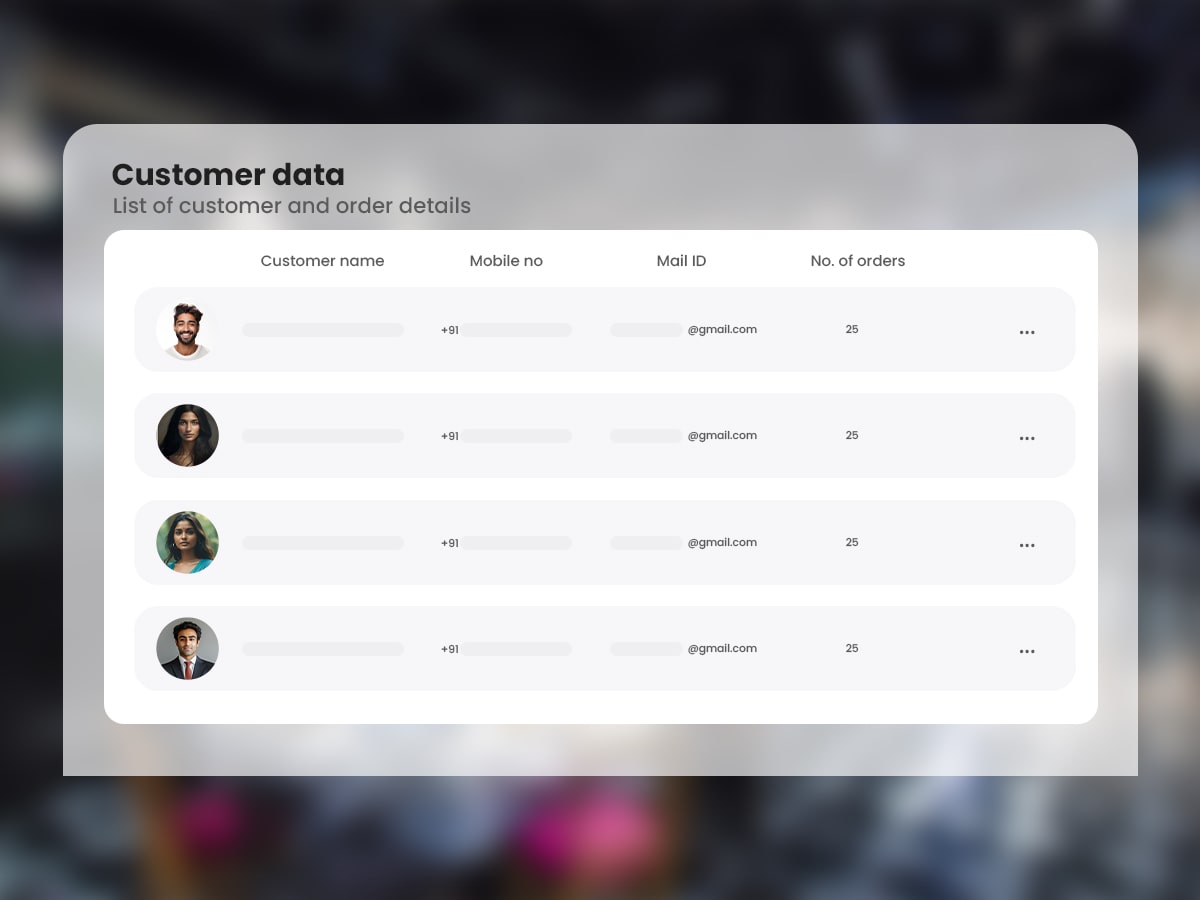Click the avatar of the bearded man in white shirt
Viewport: 1200px width, 900px height.
pos(187,330)
